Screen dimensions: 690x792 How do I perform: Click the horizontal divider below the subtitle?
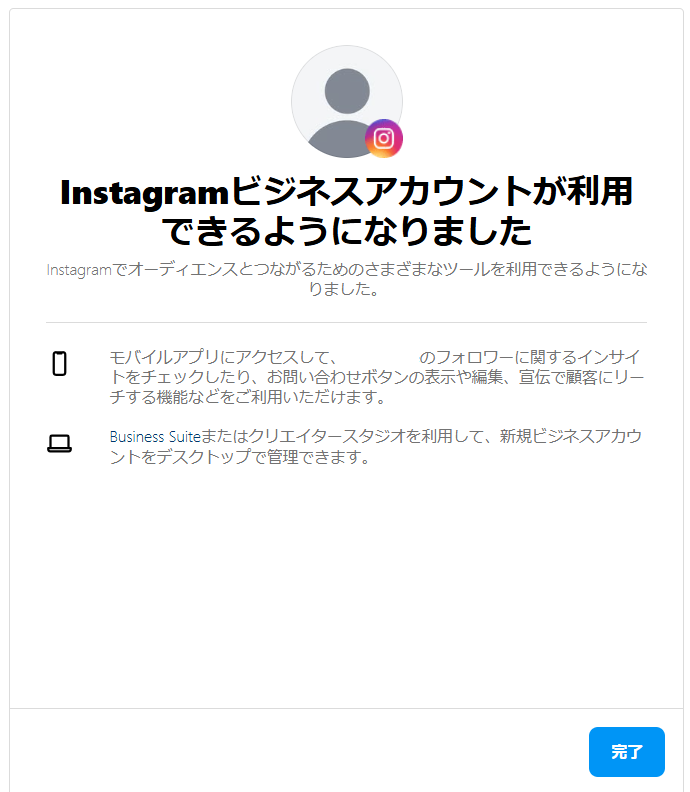(x=347, y=322)
